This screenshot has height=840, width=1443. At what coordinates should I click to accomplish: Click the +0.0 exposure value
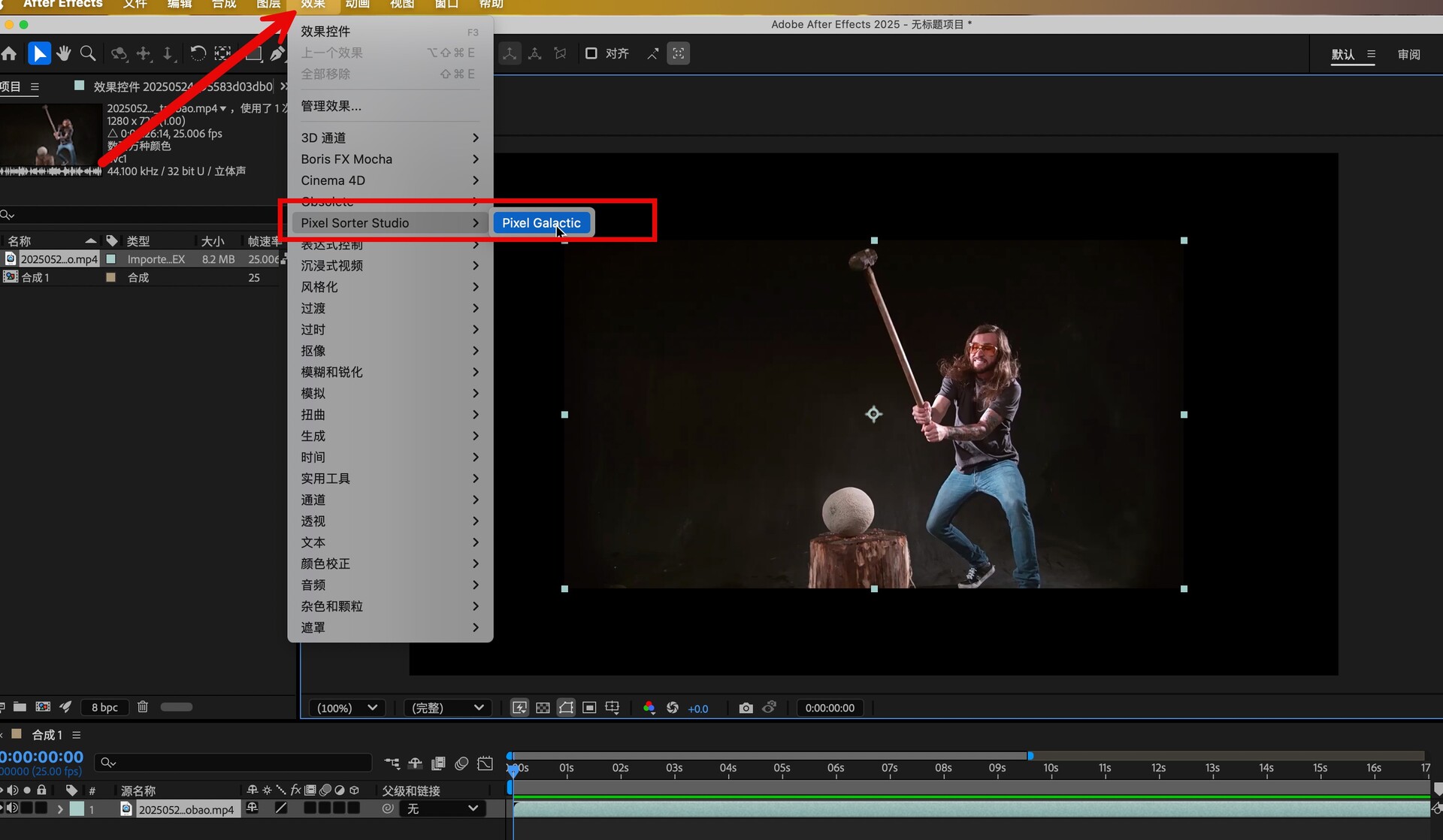(698, 709)
